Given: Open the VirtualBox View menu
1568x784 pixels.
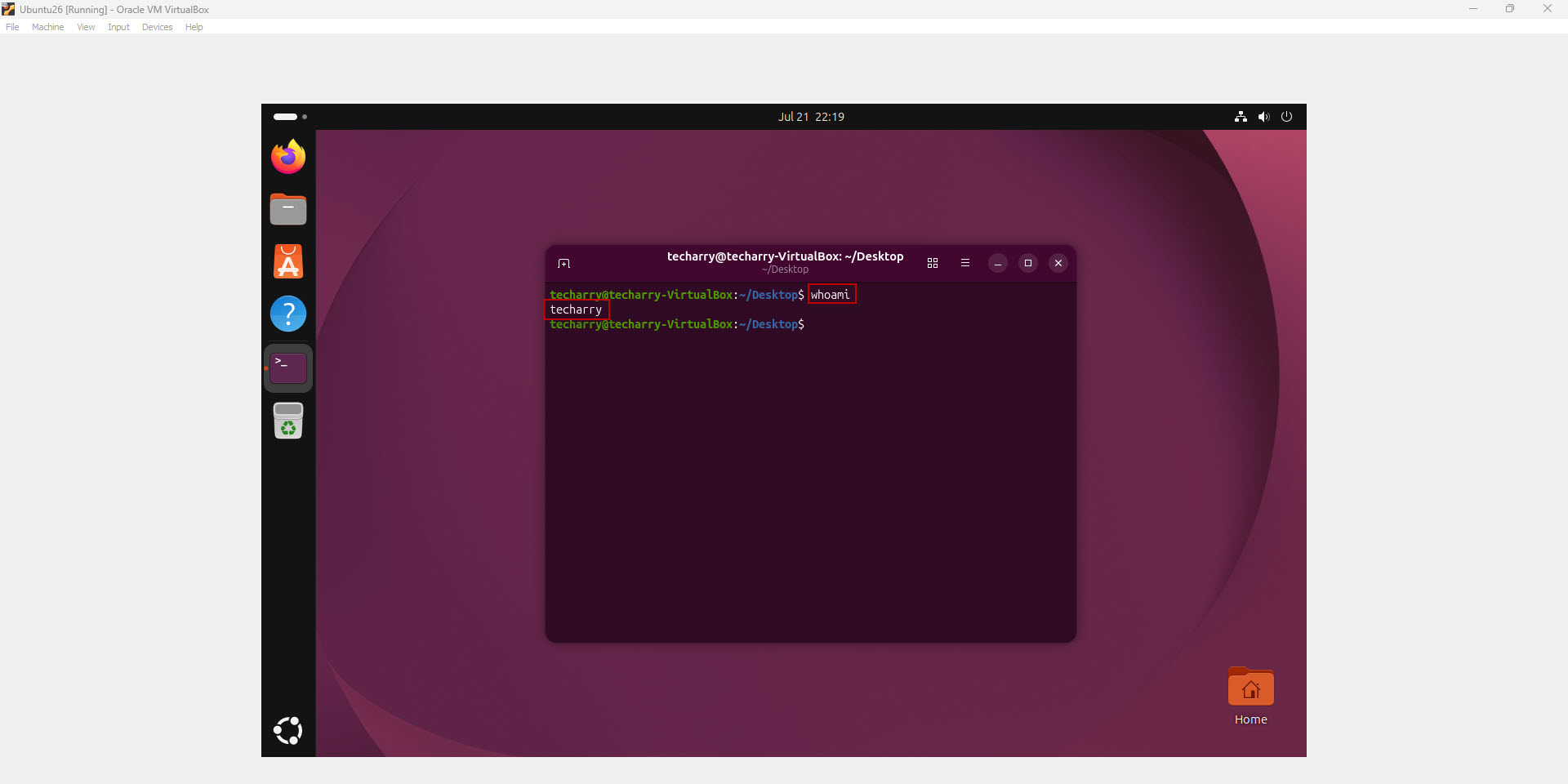Looking at the screenshot, I should click(86, 27).
